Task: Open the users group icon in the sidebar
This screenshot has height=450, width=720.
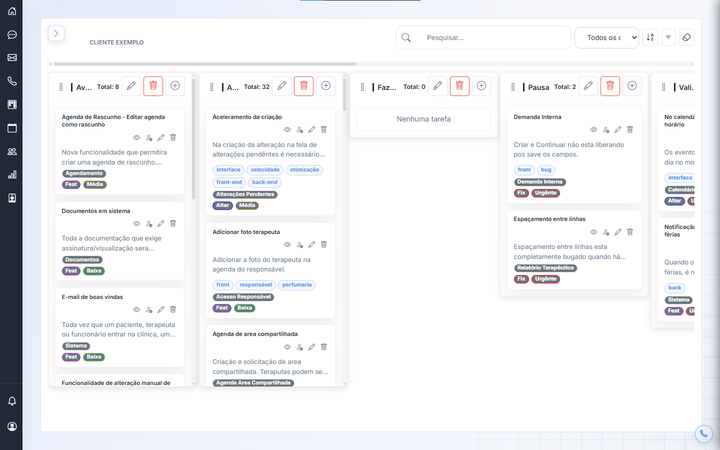Action: coord(12,151)
